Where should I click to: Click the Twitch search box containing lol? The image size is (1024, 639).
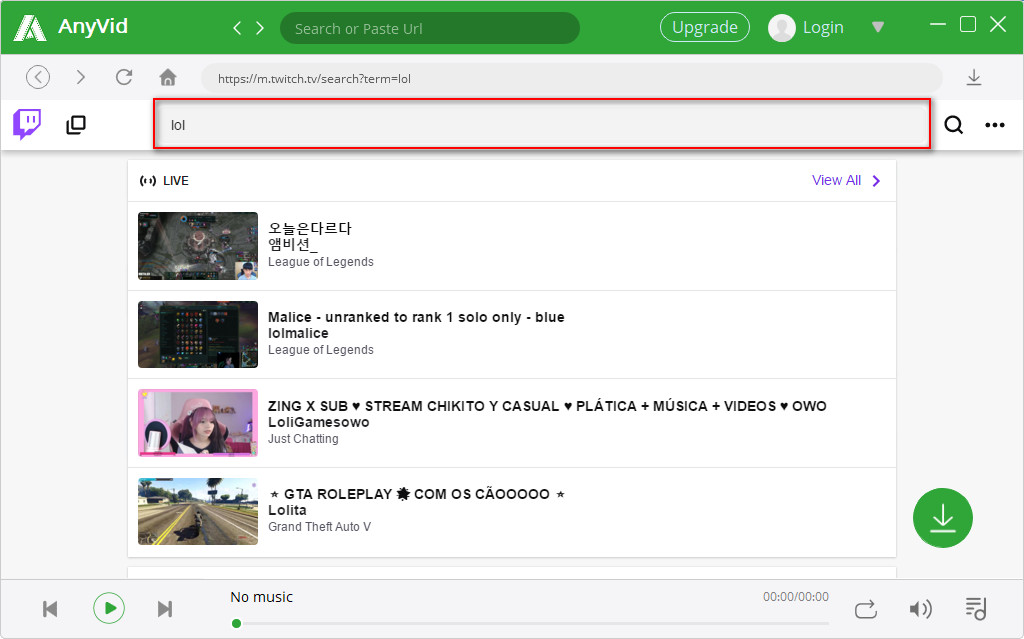coord(542,124)
